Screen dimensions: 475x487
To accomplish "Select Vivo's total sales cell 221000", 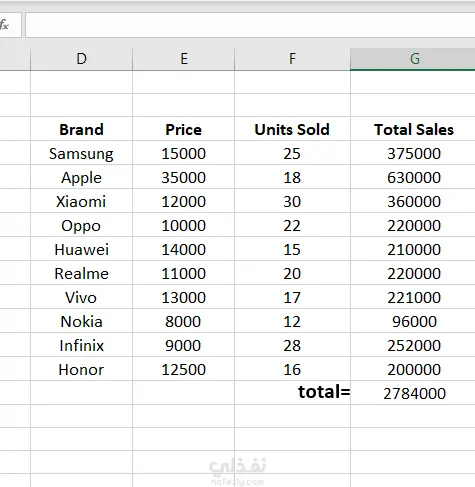I will pos(413,297).
